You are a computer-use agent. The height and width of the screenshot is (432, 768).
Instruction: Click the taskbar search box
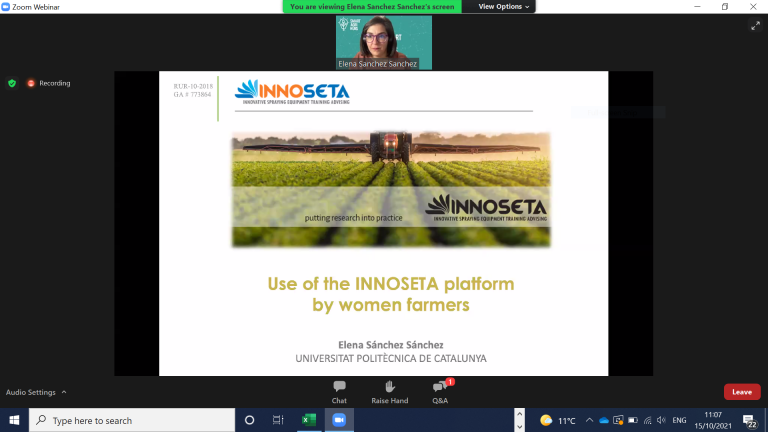point(132,420)
